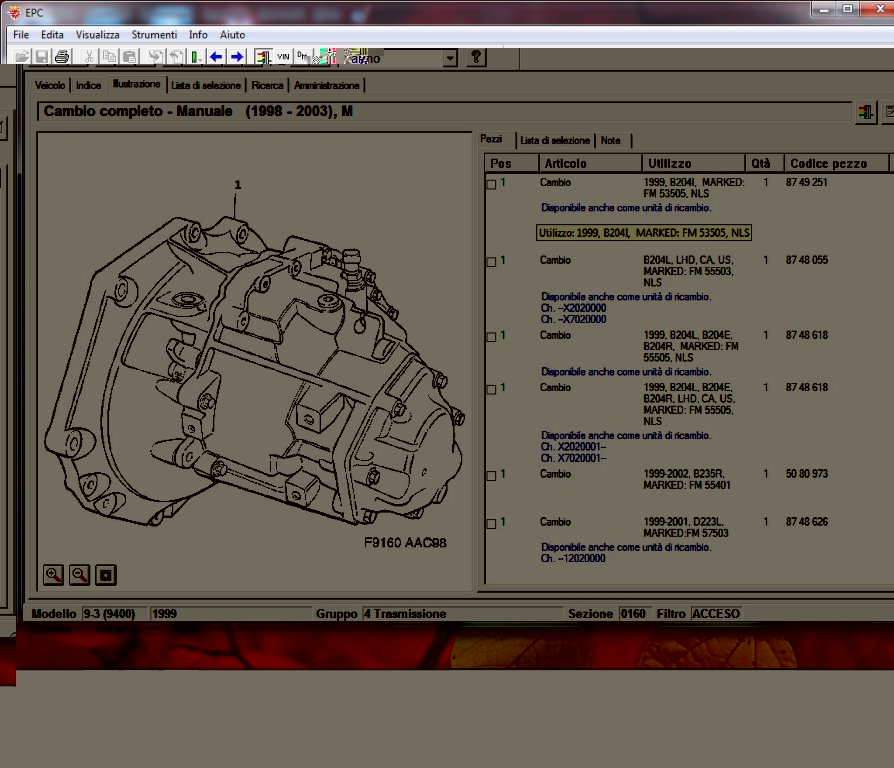The image size is (894, 768).
Task: Click the illustration code F9160 AAC98
Action: pyautogui.click(x=405, y=543)
